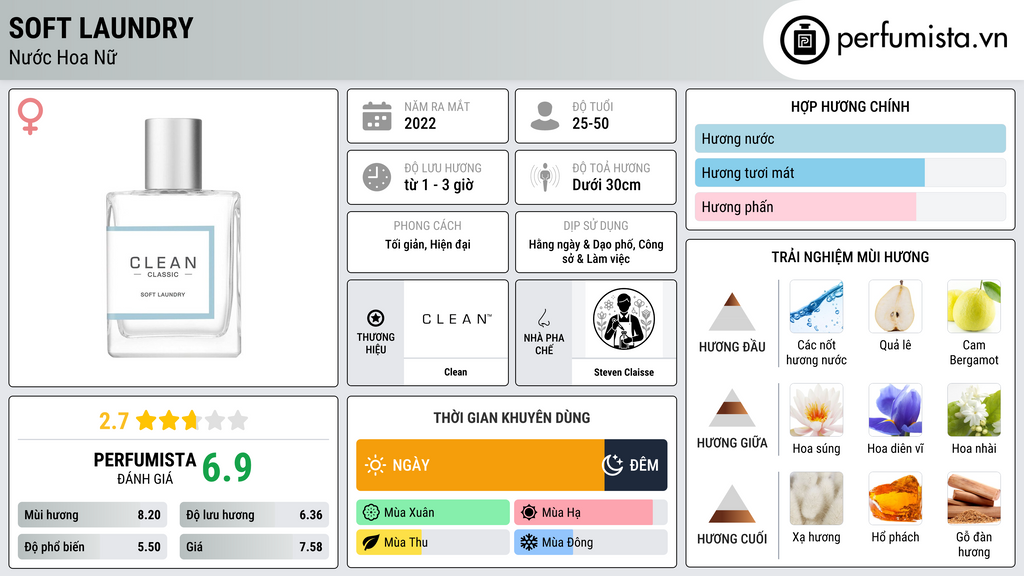Click the moon icon in the Đêm bar

(x=612, y=465)
